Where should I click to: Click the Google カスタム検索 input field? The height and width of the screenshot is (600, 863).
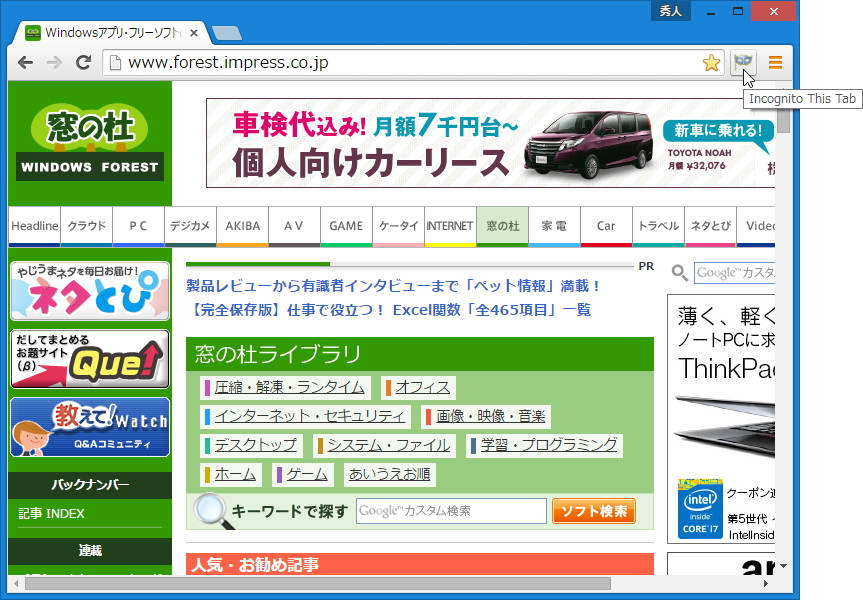point(452,510)
